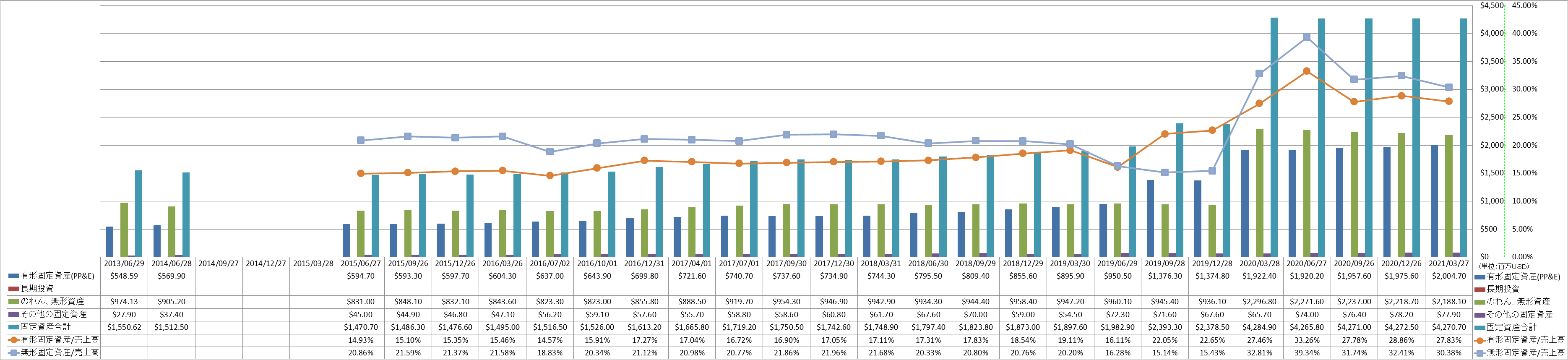Screen dimensions: 1568x360
Task: Click the $4,500 axis label
Action: (1491, 5)
